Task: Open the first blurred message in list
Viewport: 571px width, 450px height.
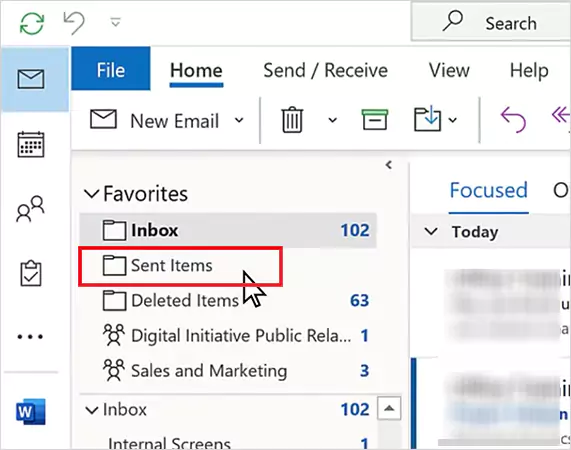Action: click(x=503, y=304)
